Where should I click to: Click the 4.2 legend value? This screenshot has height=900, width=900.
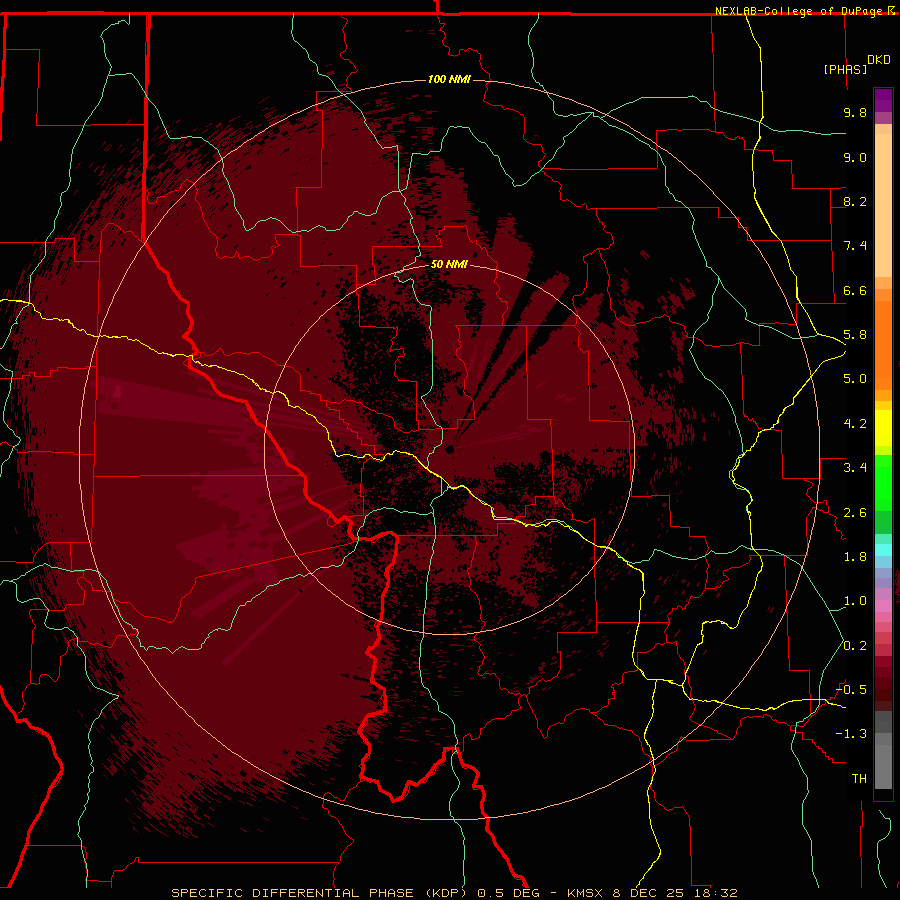[x=855, y=424]
